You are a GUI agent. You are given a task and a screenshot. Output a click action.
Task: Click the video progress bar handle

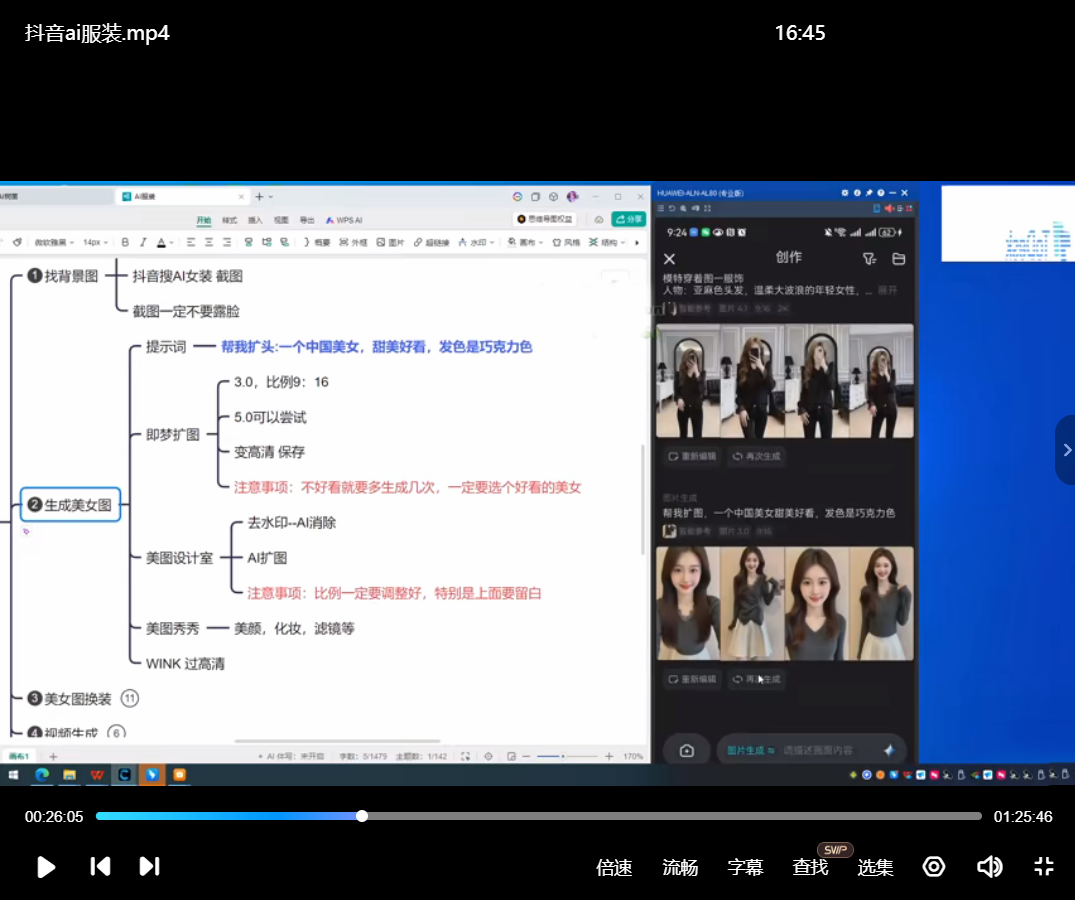coord(362,816)
